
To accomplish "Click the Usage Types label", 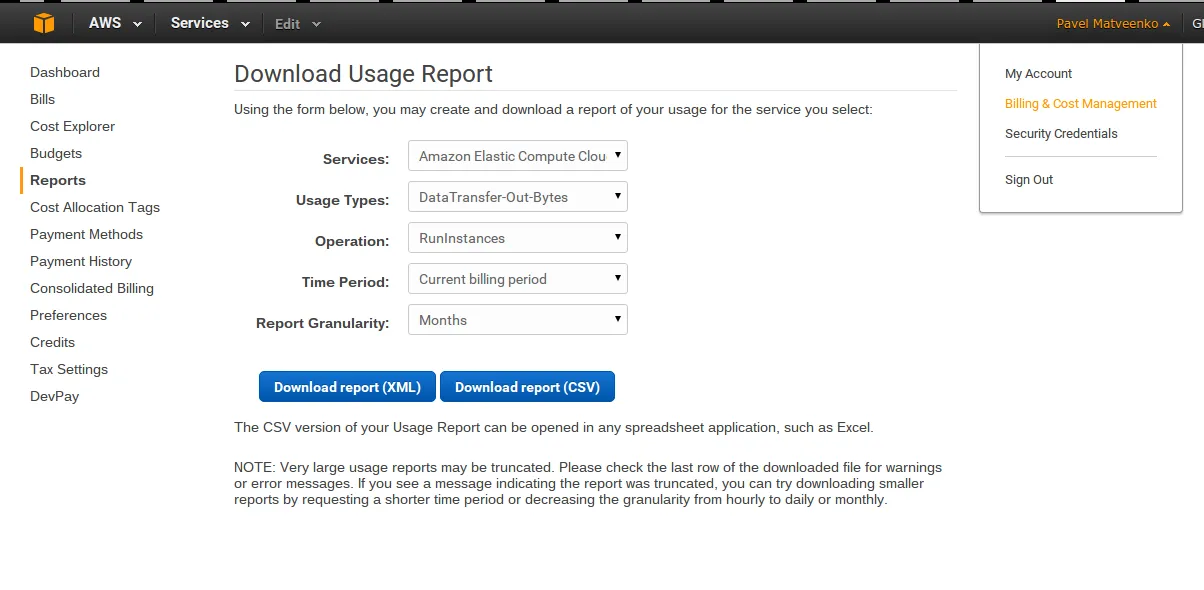I will click(342, 200).
